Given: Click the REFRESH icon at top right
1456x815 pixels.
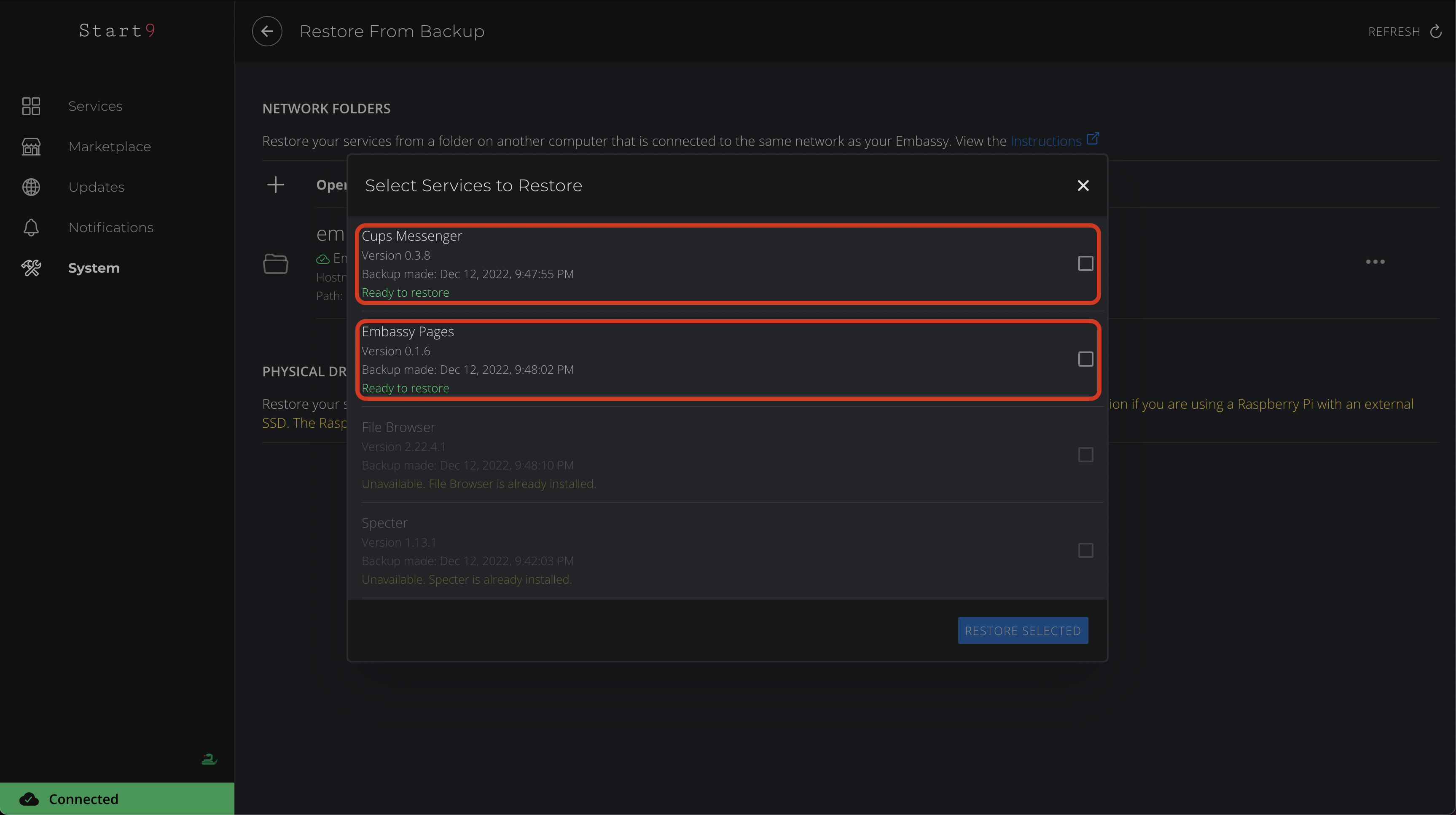Looking at the screenshot, I should [x=1435, y=32].
